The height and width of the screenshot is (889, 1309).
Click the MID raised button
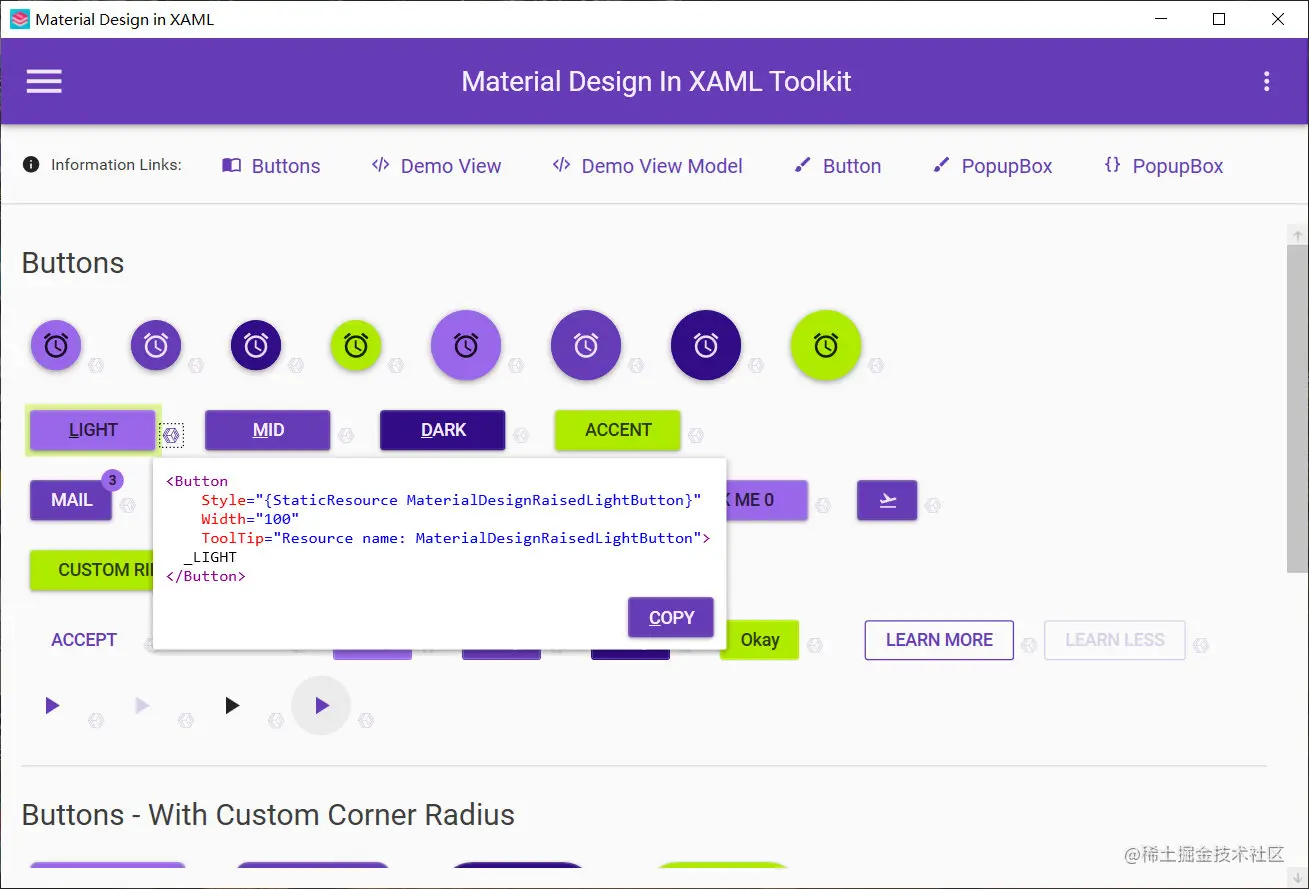click(x=268, y=430)
